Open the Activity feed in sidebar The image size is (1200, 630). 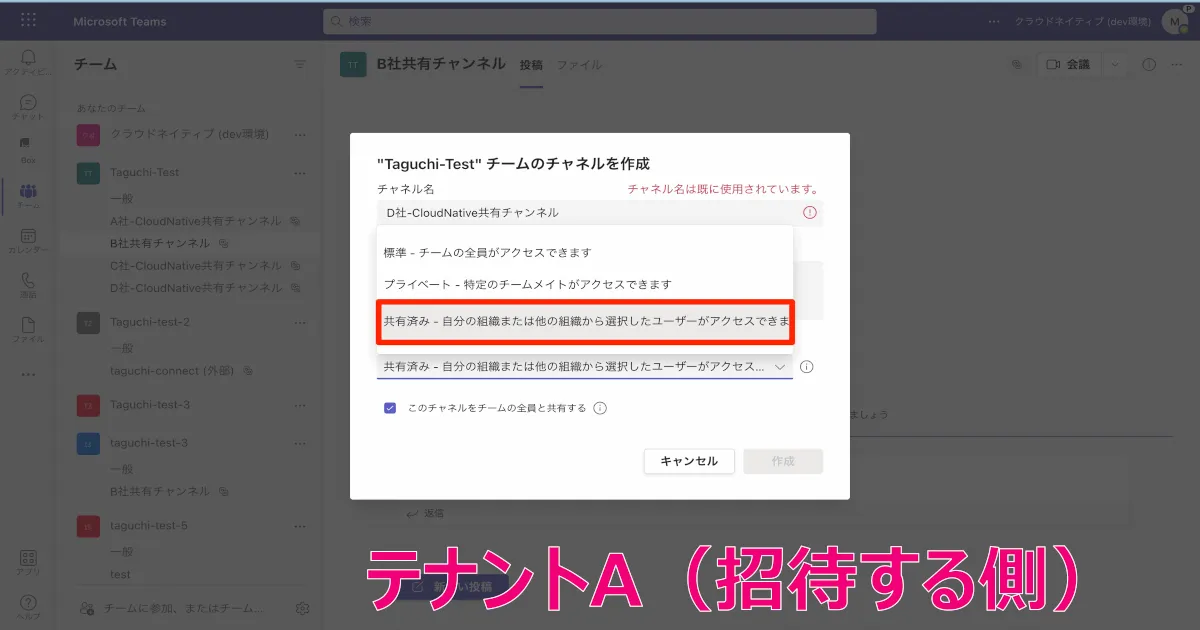28,63
